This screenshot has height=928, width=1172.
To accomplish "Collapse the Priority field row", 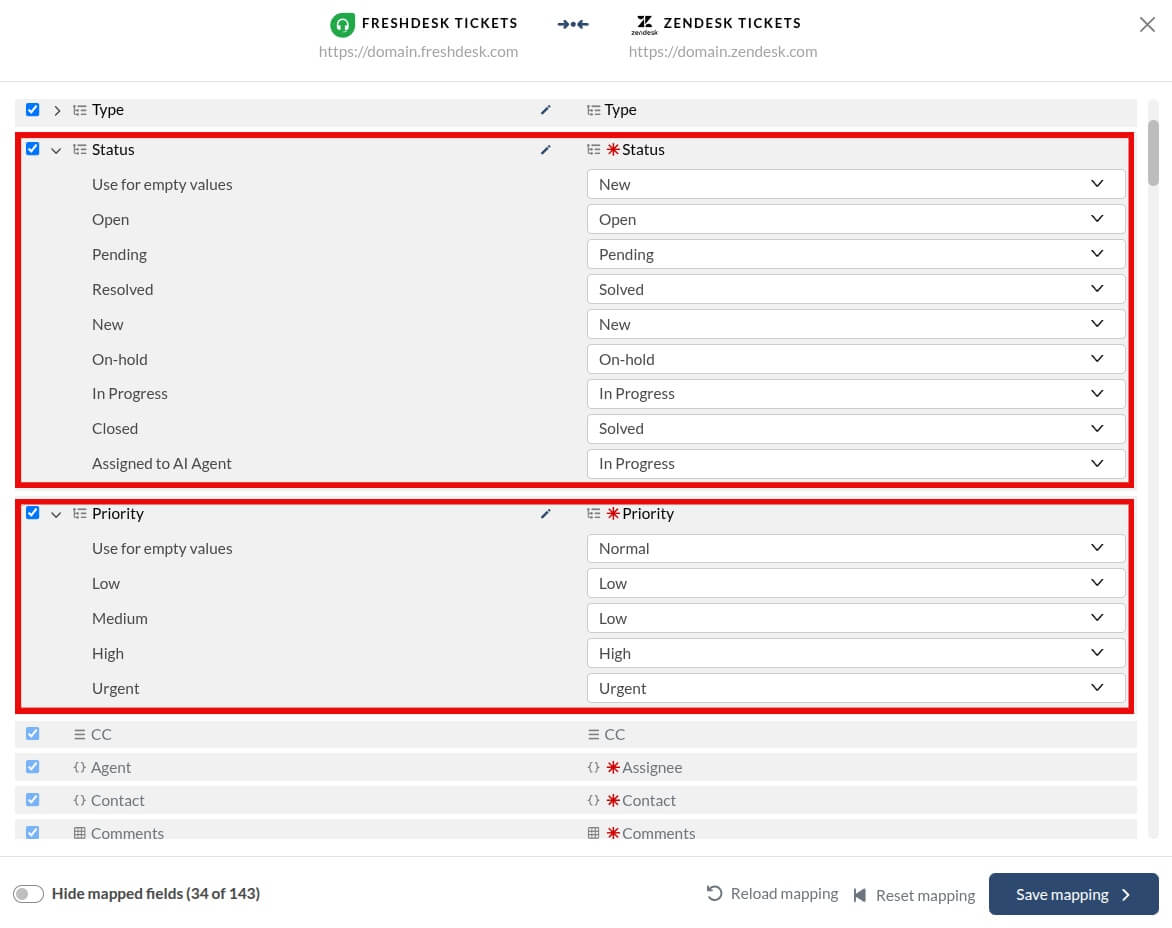I will click(x=56, y=514).
